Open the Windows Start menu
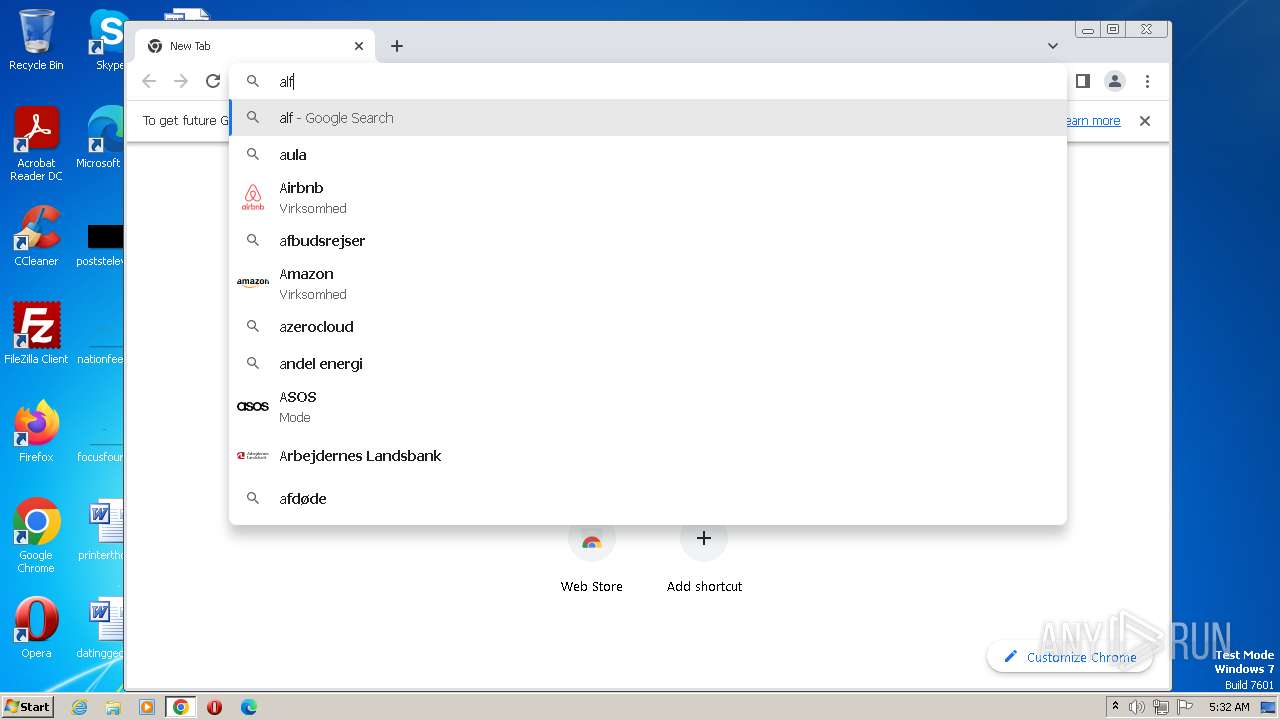Image resolution: width=1280 pixels, height=720 pixels. [x=28, y=706]
